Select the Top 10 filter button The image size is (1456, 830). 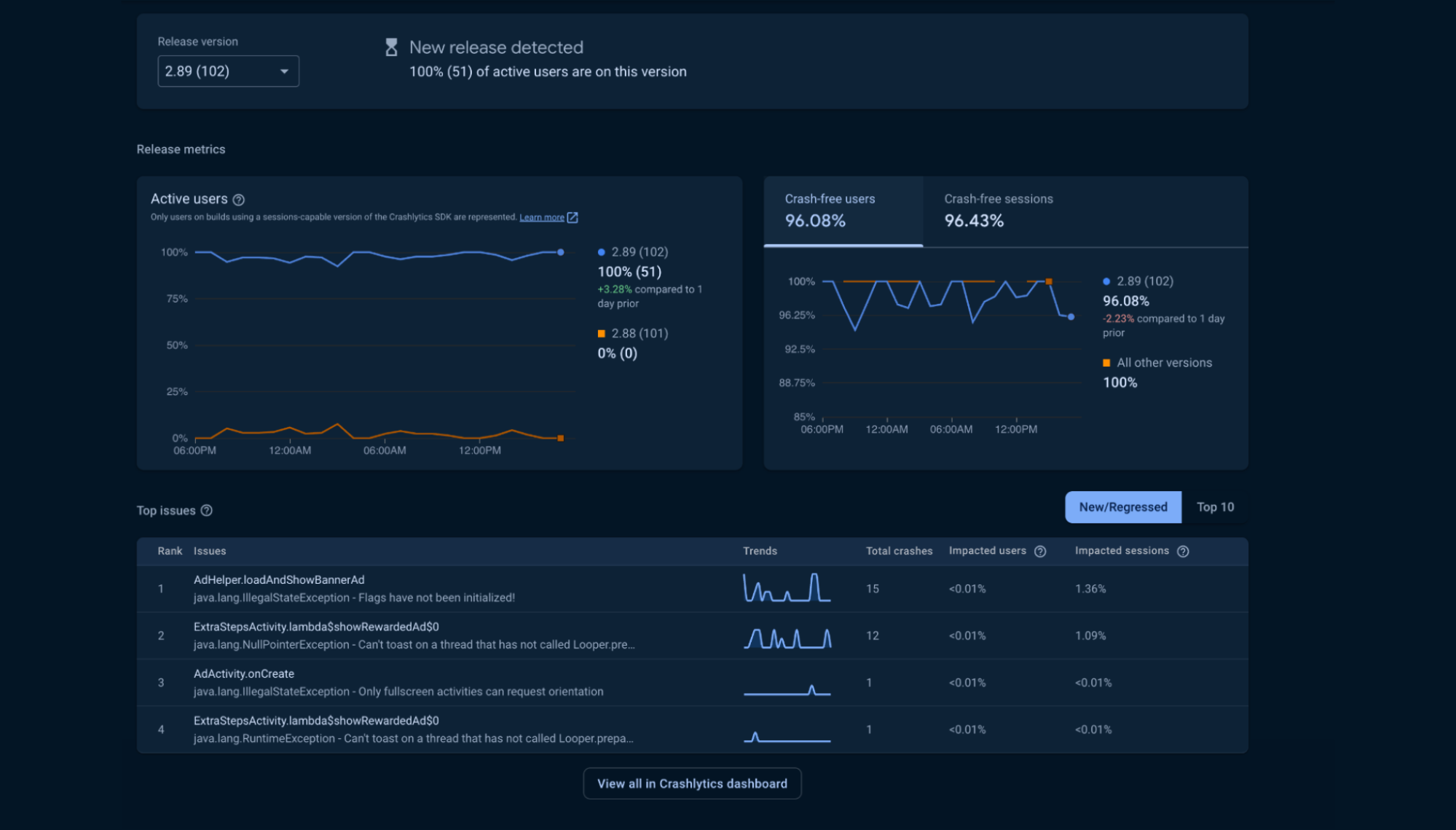click(x=1215, y=507)
